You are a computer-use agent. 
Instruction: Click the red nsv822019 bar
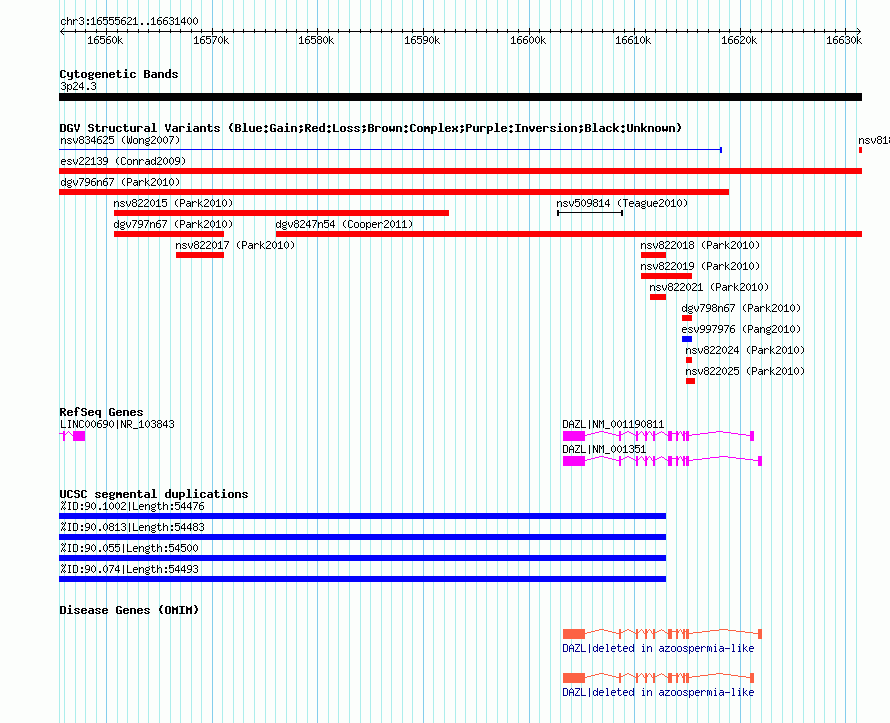point(666,276)
